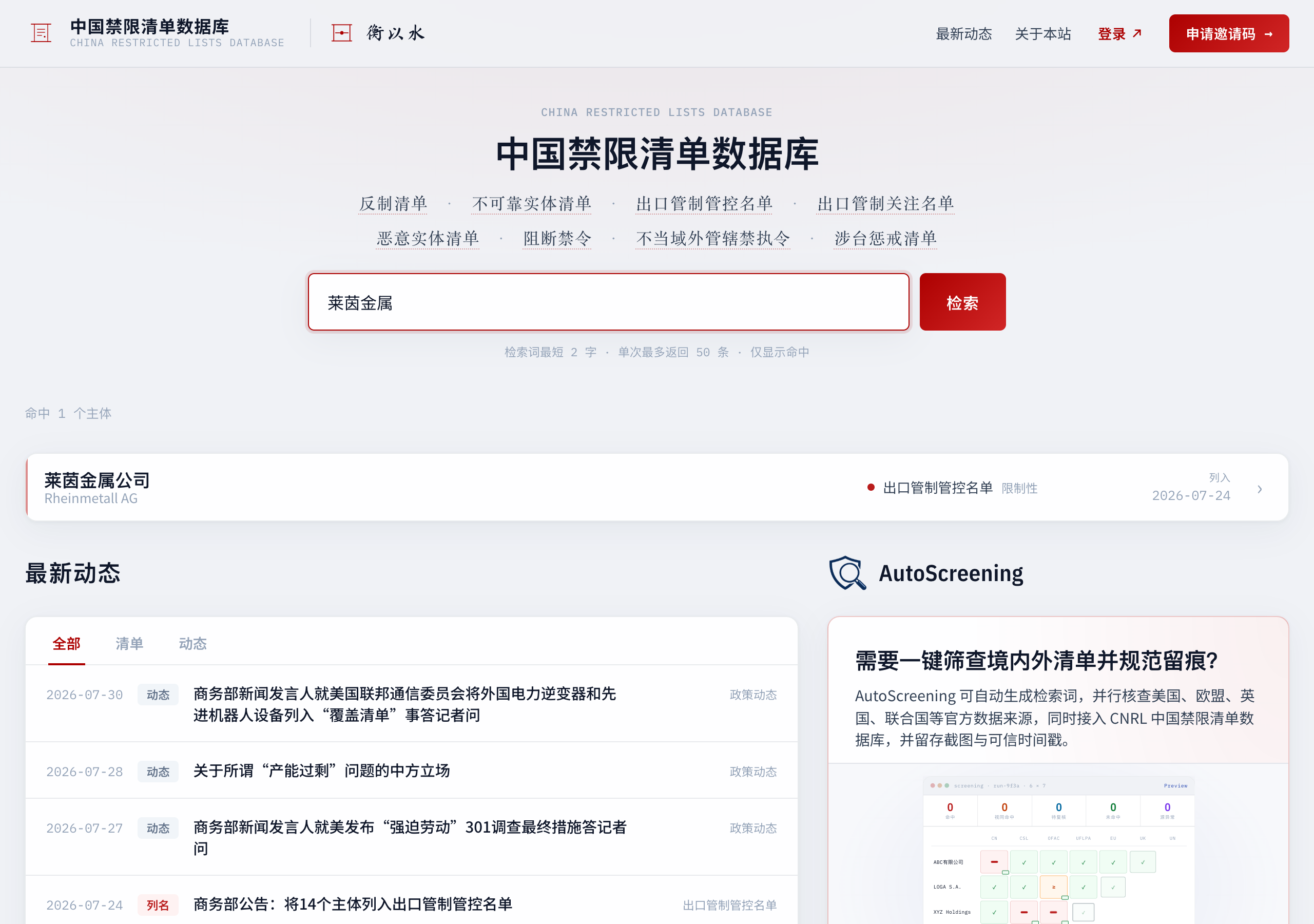This screenshot has height=924, width=1314.
Task: Select the 全部 tab in 最新动态
Action: point(66,644)
